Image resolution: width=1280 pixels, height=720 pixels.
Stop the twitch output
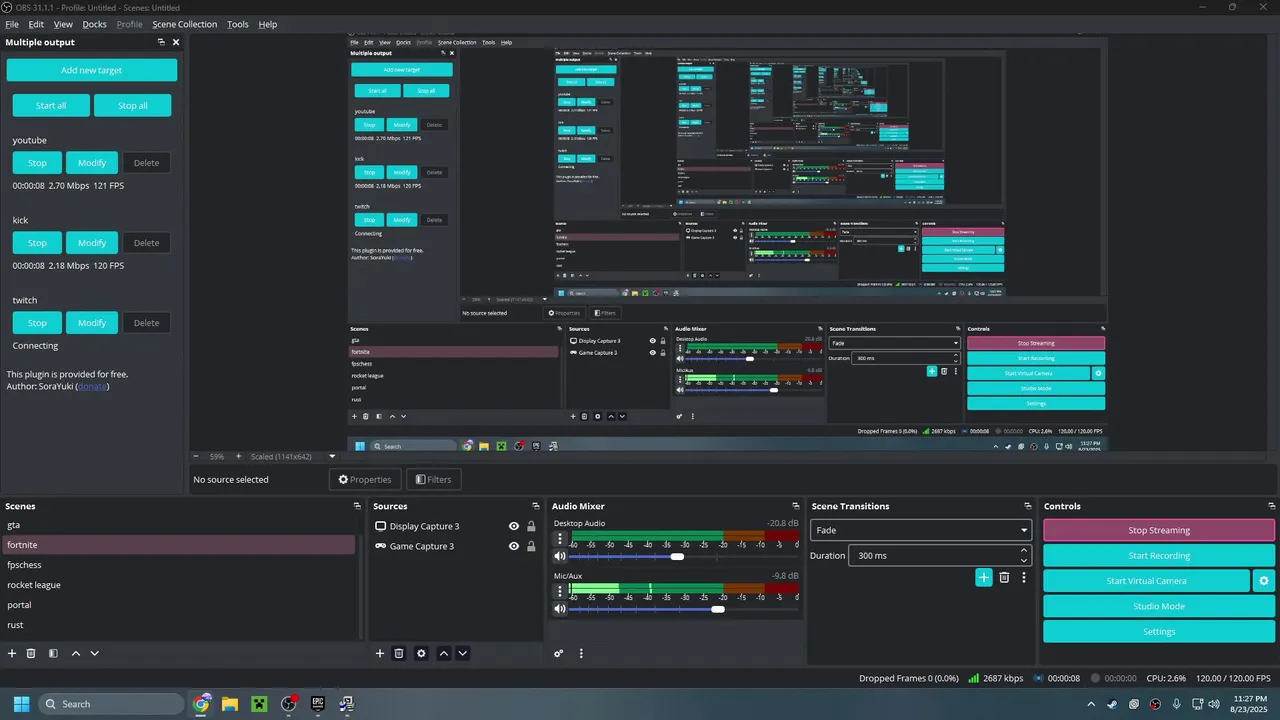coord(37,323)
